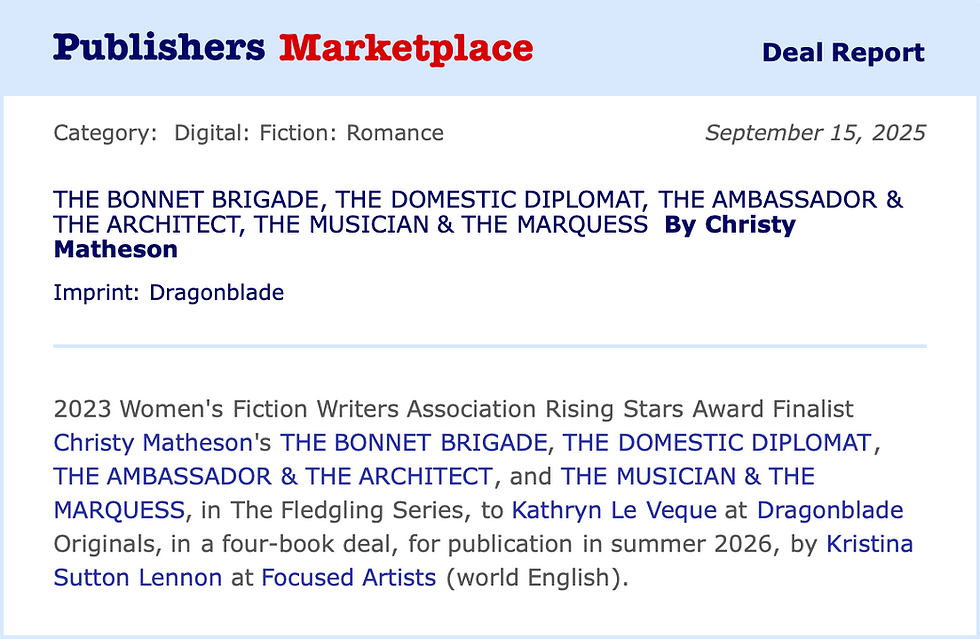Click the horizontal divider under the imprint line
This screenshot has width=980, height=639.
(x=489, y=346)
